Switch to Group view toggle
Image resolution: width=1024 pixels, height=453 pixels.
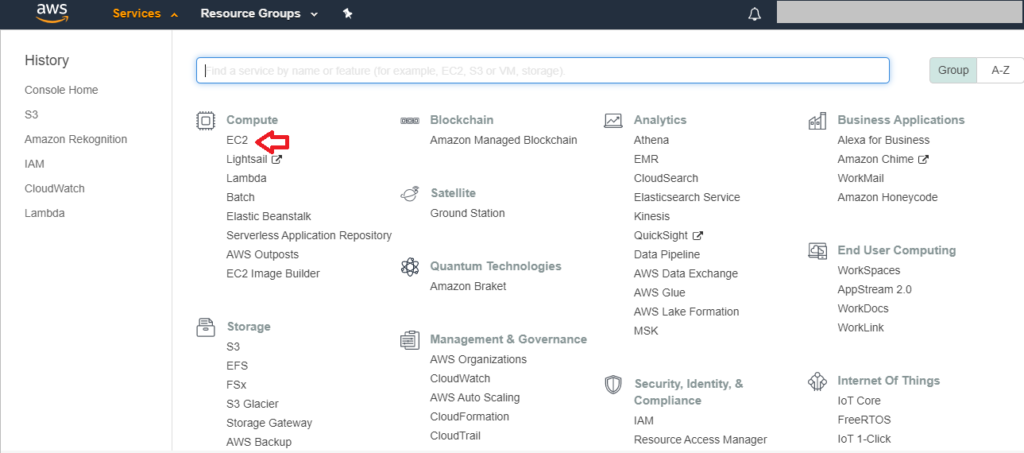tap(952, 71)
